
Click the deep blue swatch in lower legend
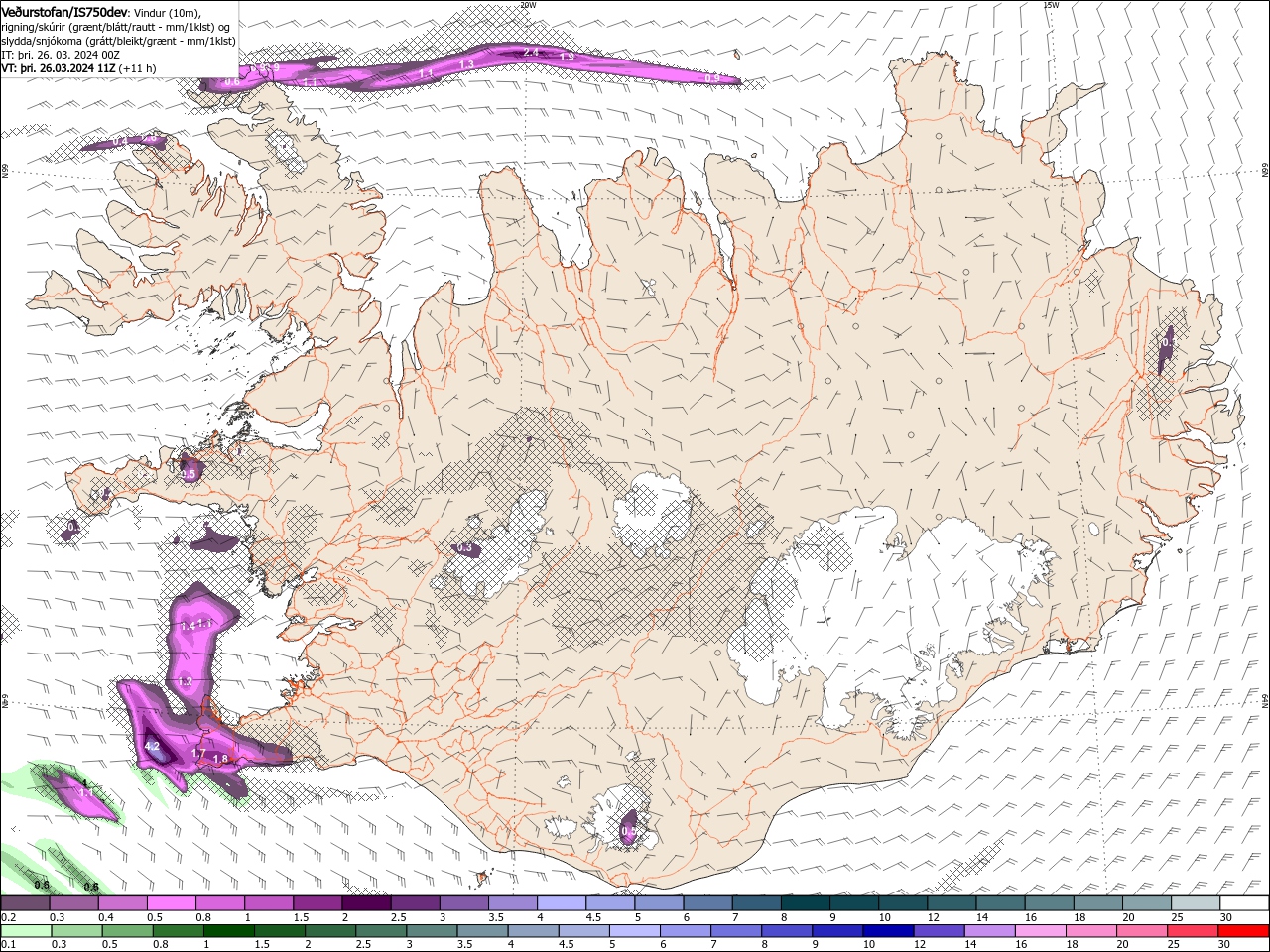(886, 931)
